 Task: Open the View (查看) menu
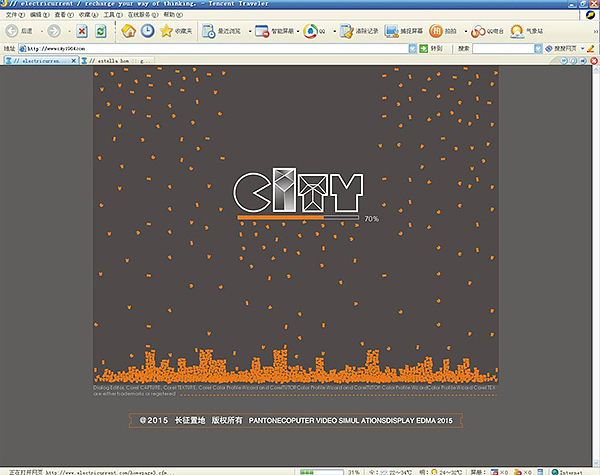pos(64,15)
